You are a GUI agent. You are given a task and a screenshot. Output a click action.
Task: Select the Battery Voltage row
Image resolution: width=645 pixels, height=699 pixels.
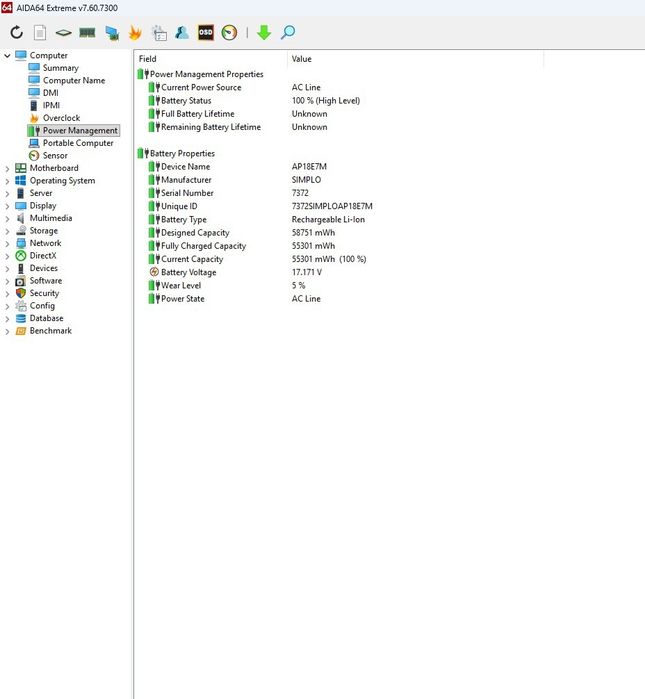click(x=341, y=272)
